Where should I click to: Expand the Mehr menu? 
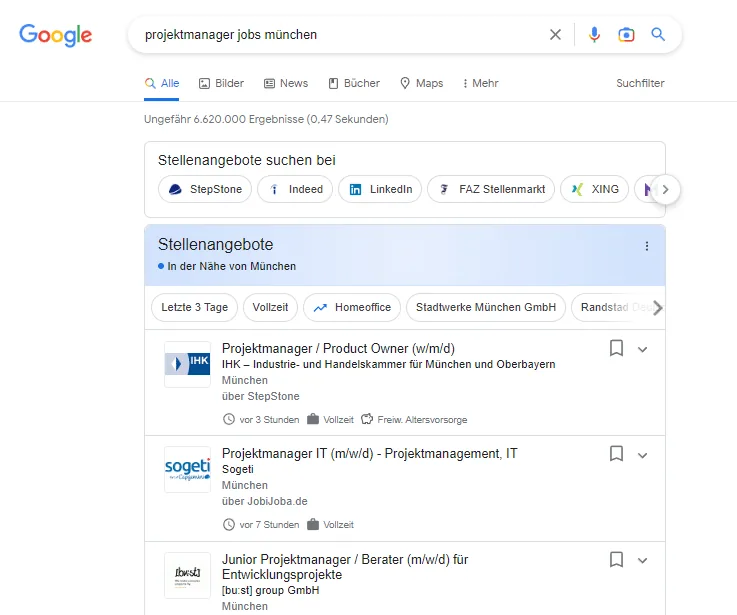pos(480,83)
